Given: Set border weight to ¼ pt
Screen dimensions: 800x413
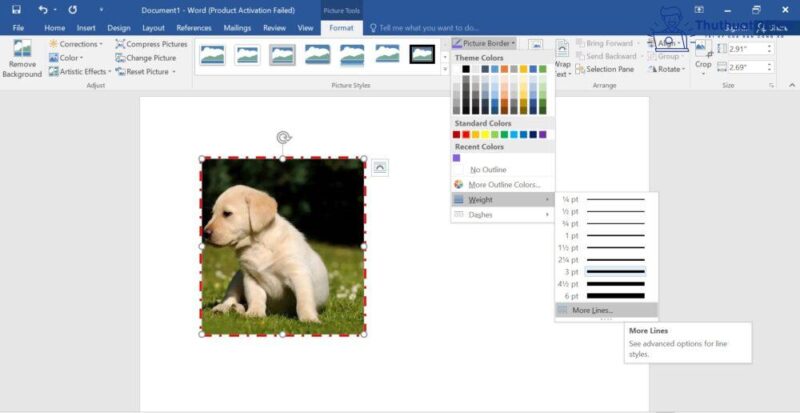Looking at the screenshot, I should pos(606,200).
